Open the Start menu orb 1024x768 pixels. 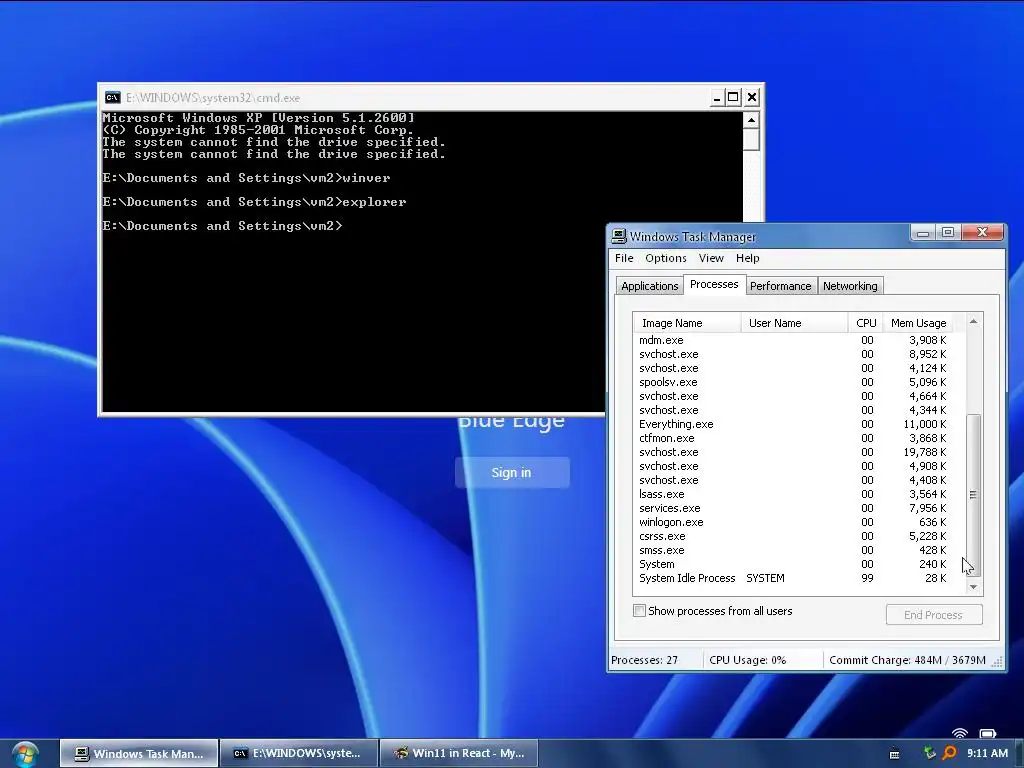(25, 754)
